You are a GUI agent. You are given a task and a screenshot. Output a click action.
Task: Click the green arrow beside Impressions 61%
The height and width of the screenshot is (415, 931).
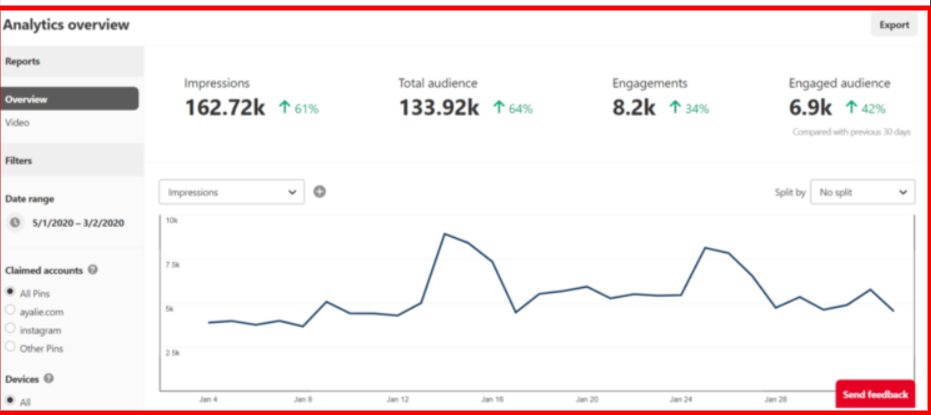click(x=283, y=107)
